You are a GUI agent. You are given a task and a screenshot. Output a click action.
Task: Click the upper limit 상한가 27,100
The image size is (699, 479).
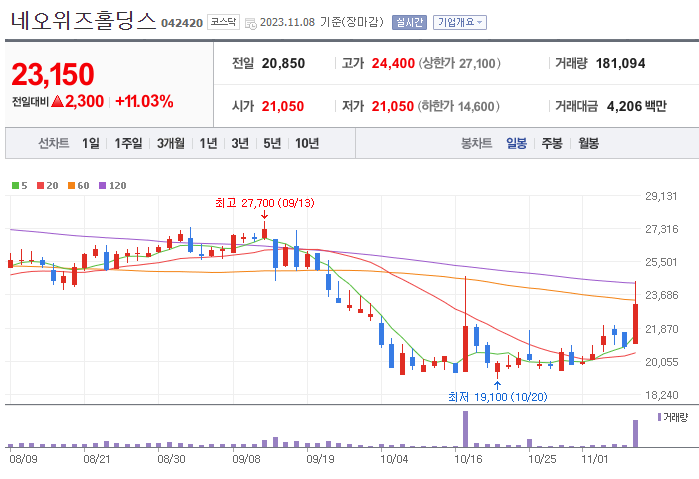[x=459, y=63]
